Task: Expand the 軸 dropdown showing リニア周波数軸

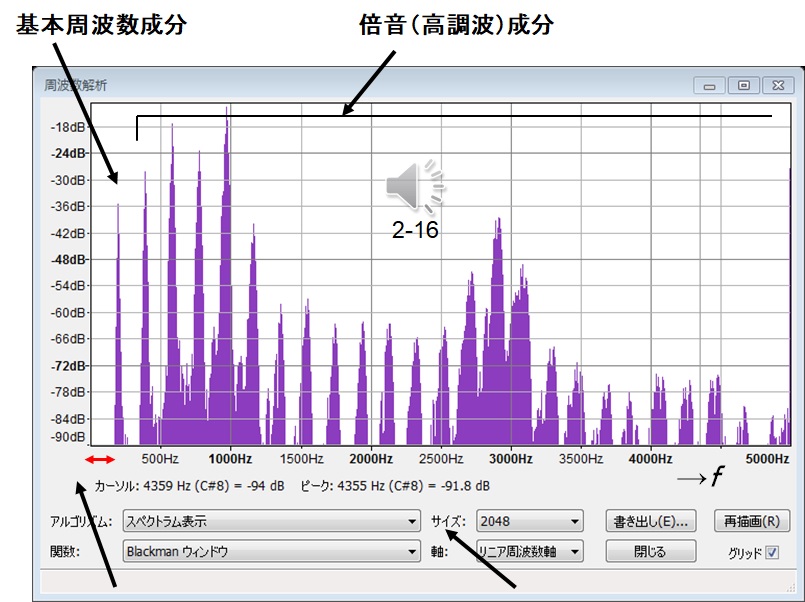Action: point(529,551)
